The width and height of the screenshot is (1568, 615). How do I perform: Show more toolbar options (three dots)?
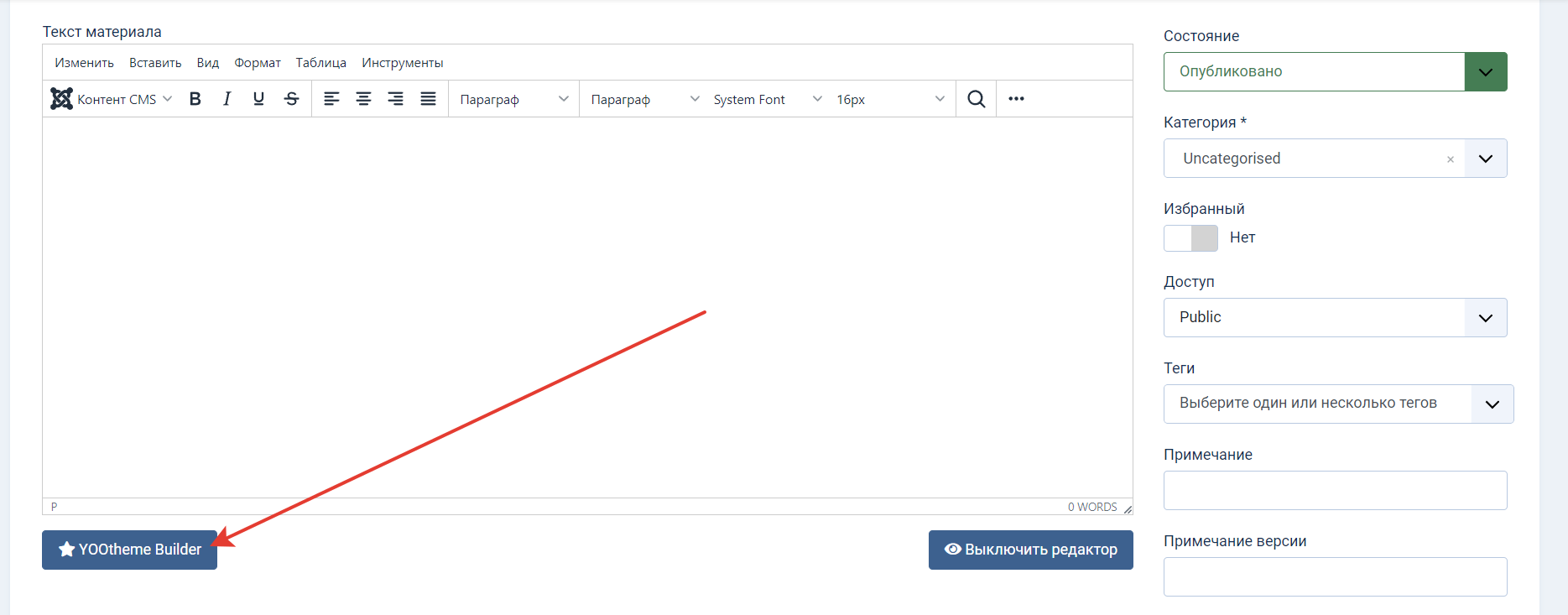1017,99
